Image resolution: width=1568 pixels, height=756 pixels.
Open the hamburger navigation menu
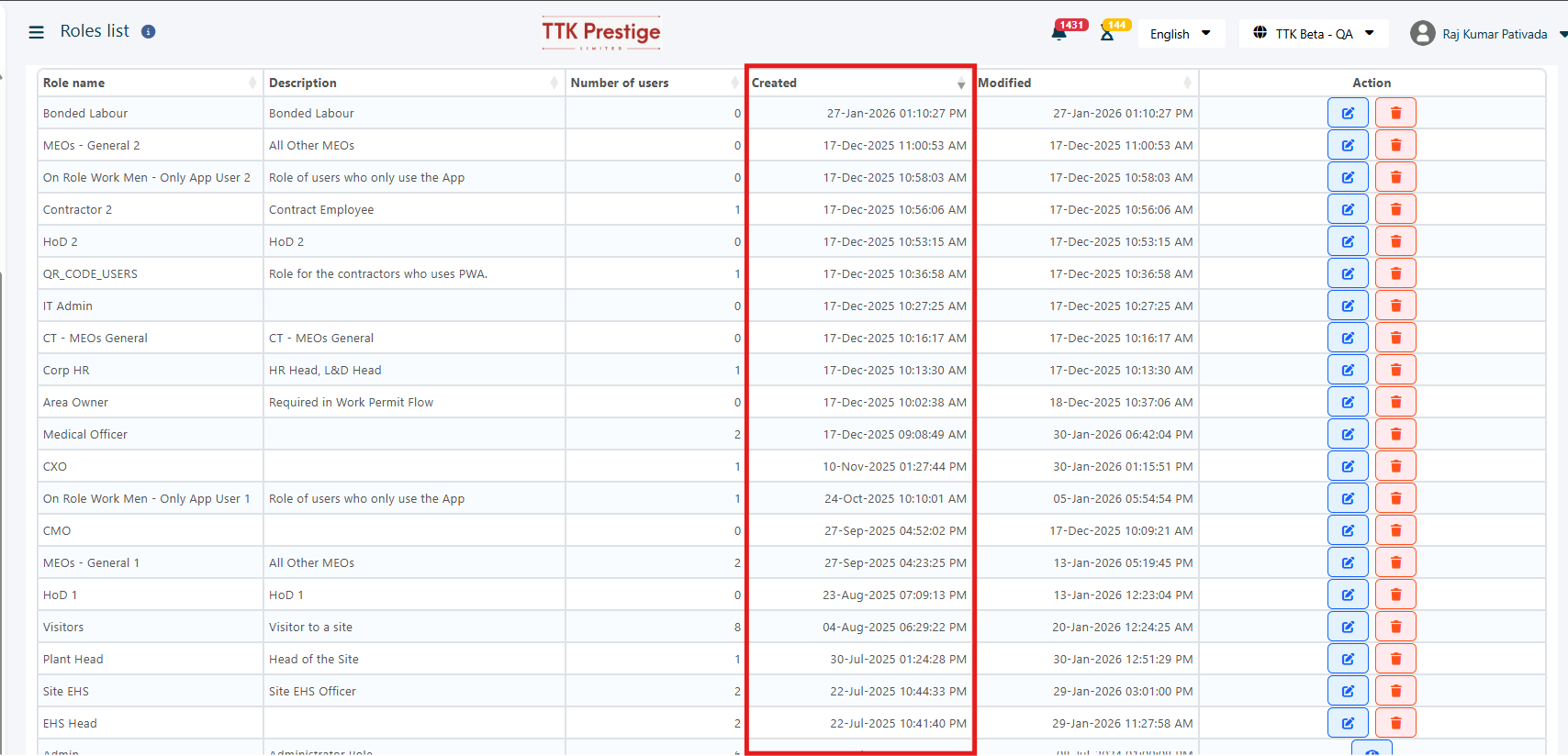(x=37, y=32)
